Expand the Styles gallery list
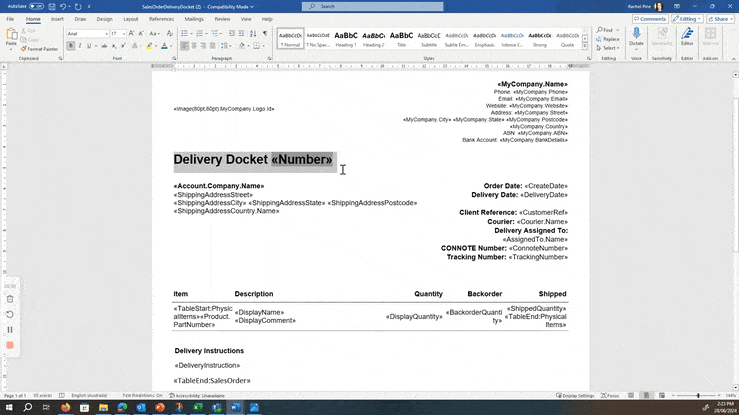The width and height of the screenshot is (739, 415). pos(587,45)
